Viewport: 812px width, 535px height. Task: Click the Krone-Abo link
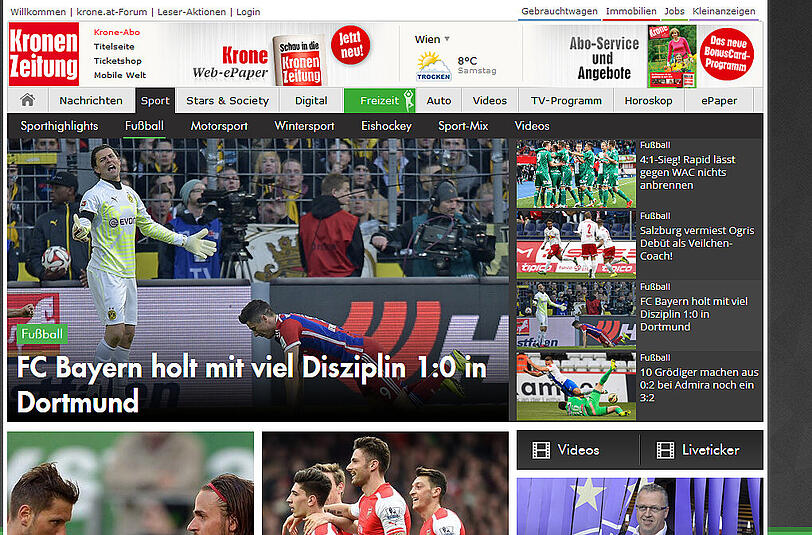(117, 32)
